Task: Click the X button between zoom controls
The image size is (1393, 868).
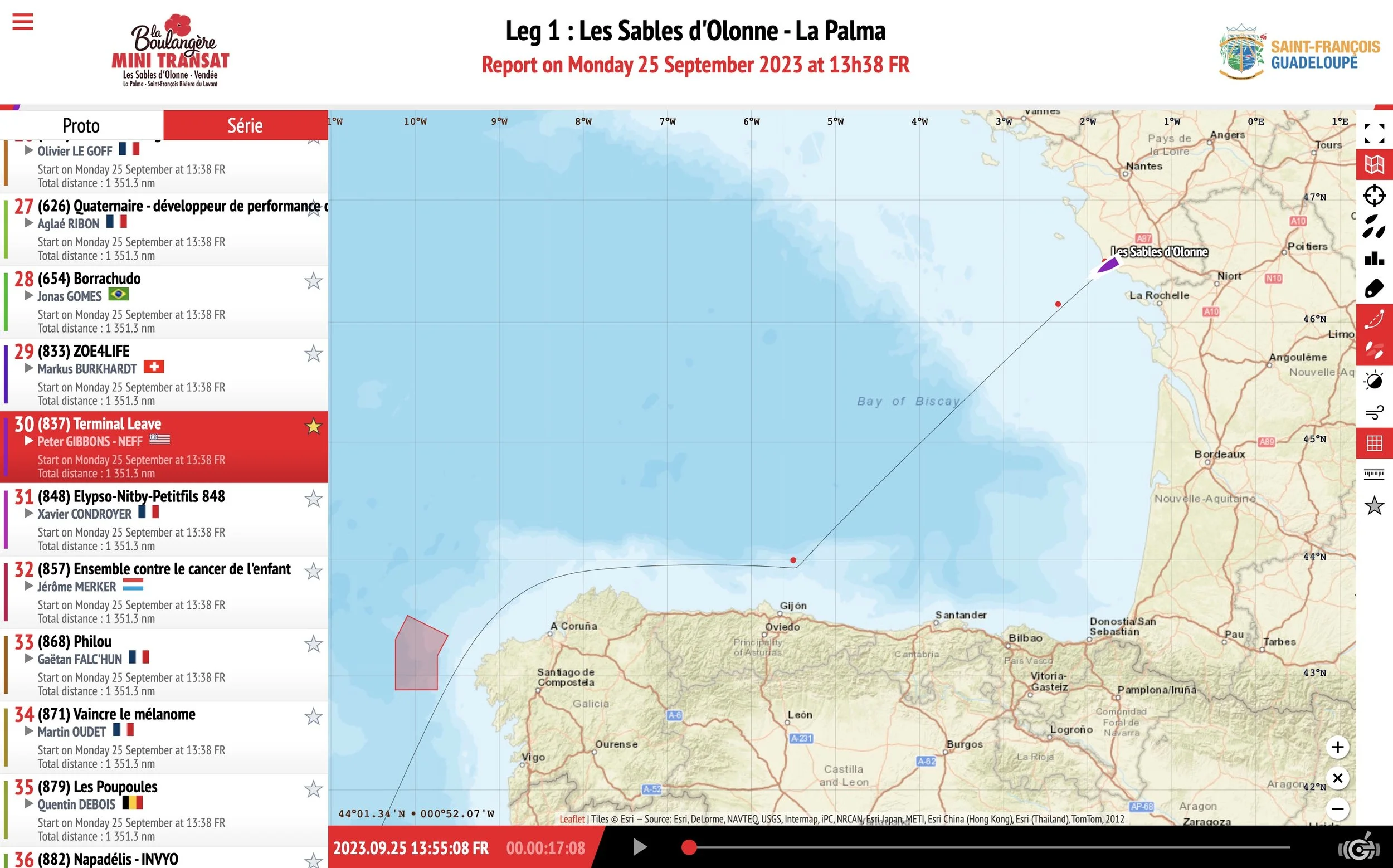Action: 1337,778
